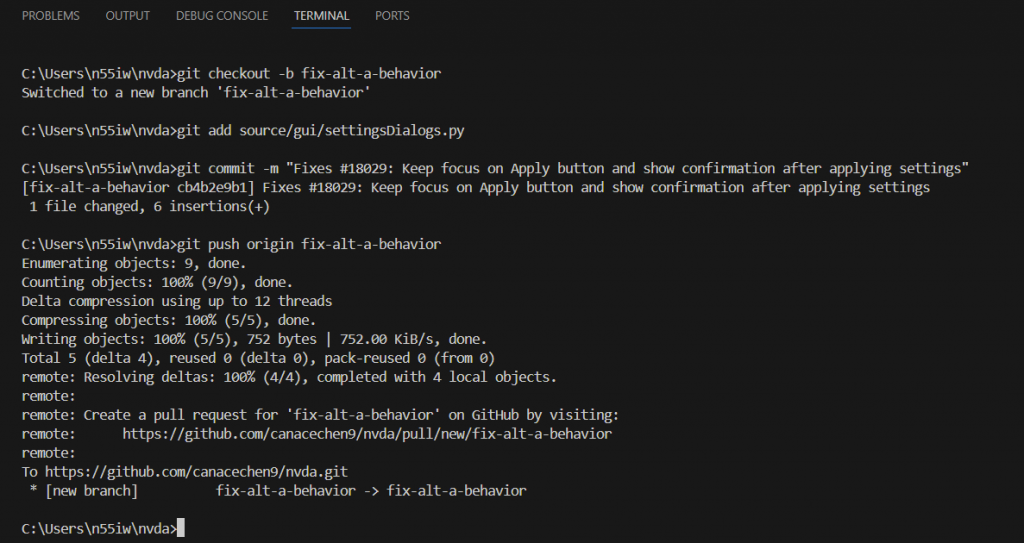Open the GitHub pull/new/fix-alt-a-behavior link
Screen dimensions: 1024x543
[x=367, y=434]
